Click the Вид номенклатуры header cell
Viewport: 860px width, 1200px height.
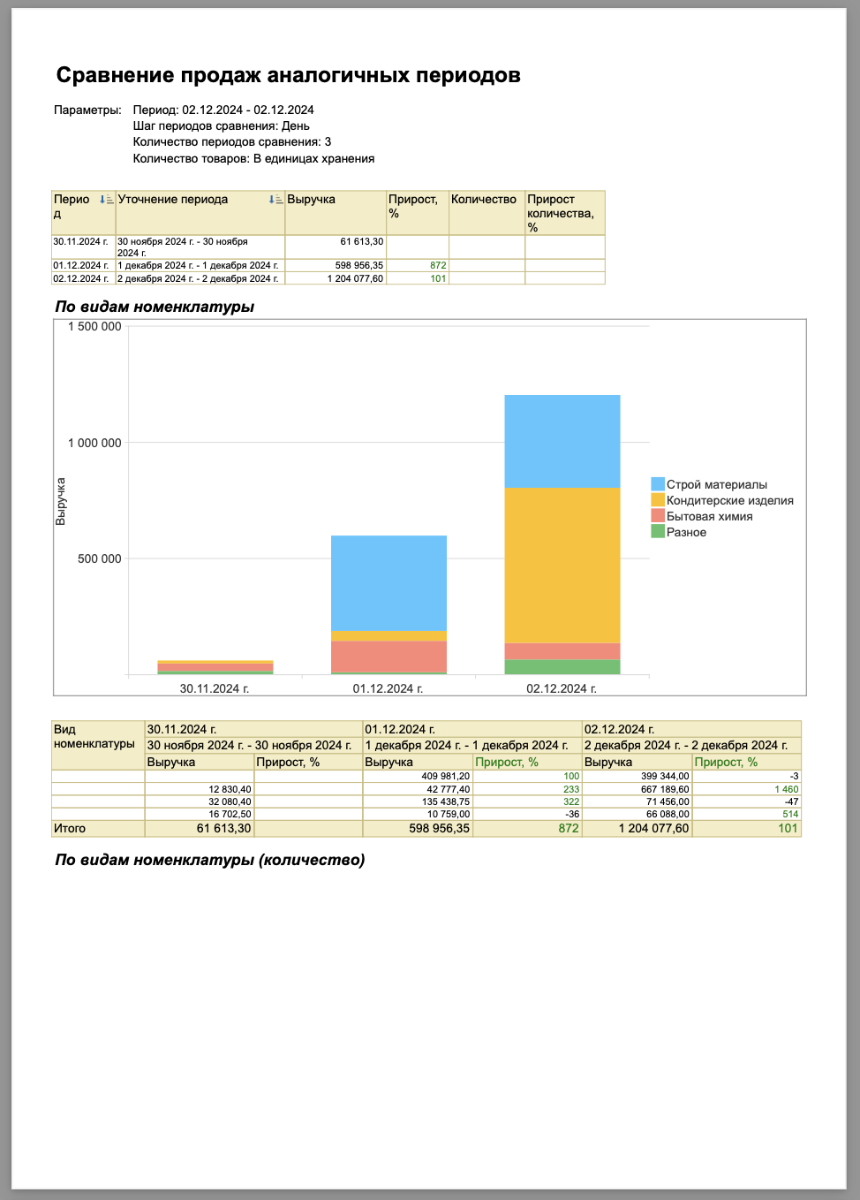tap(98, 737)
